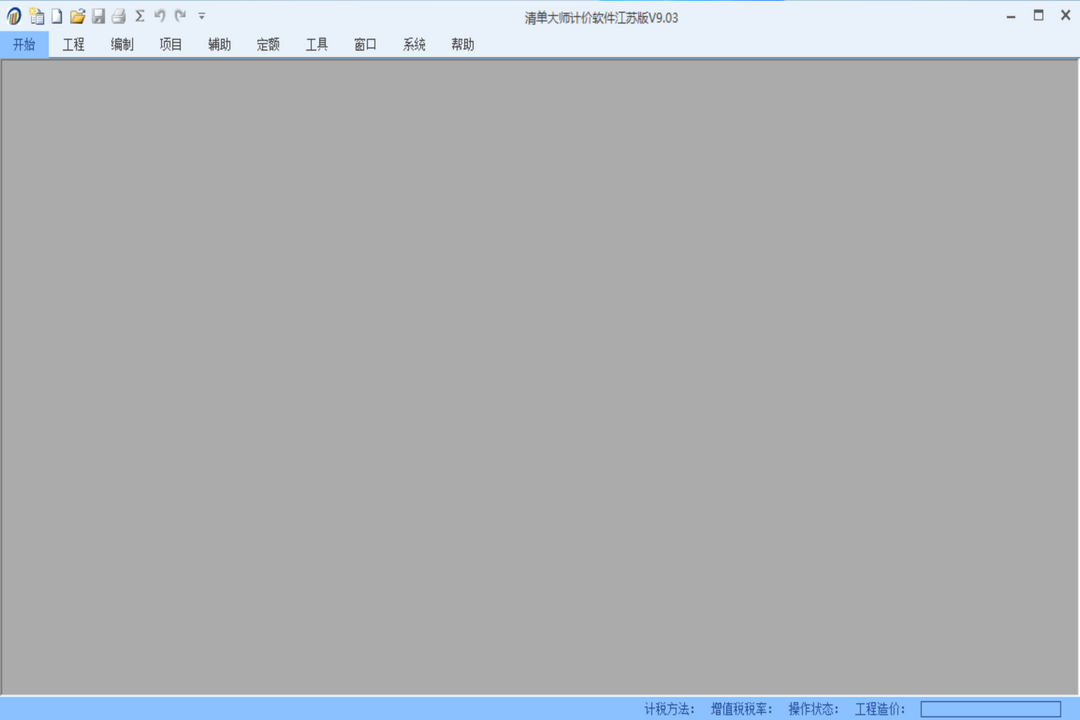Open the 辅助 menu
Image resolution: width=1080 pixels, height=720 pixels.
pyautogui.click(x=219, y=44)
